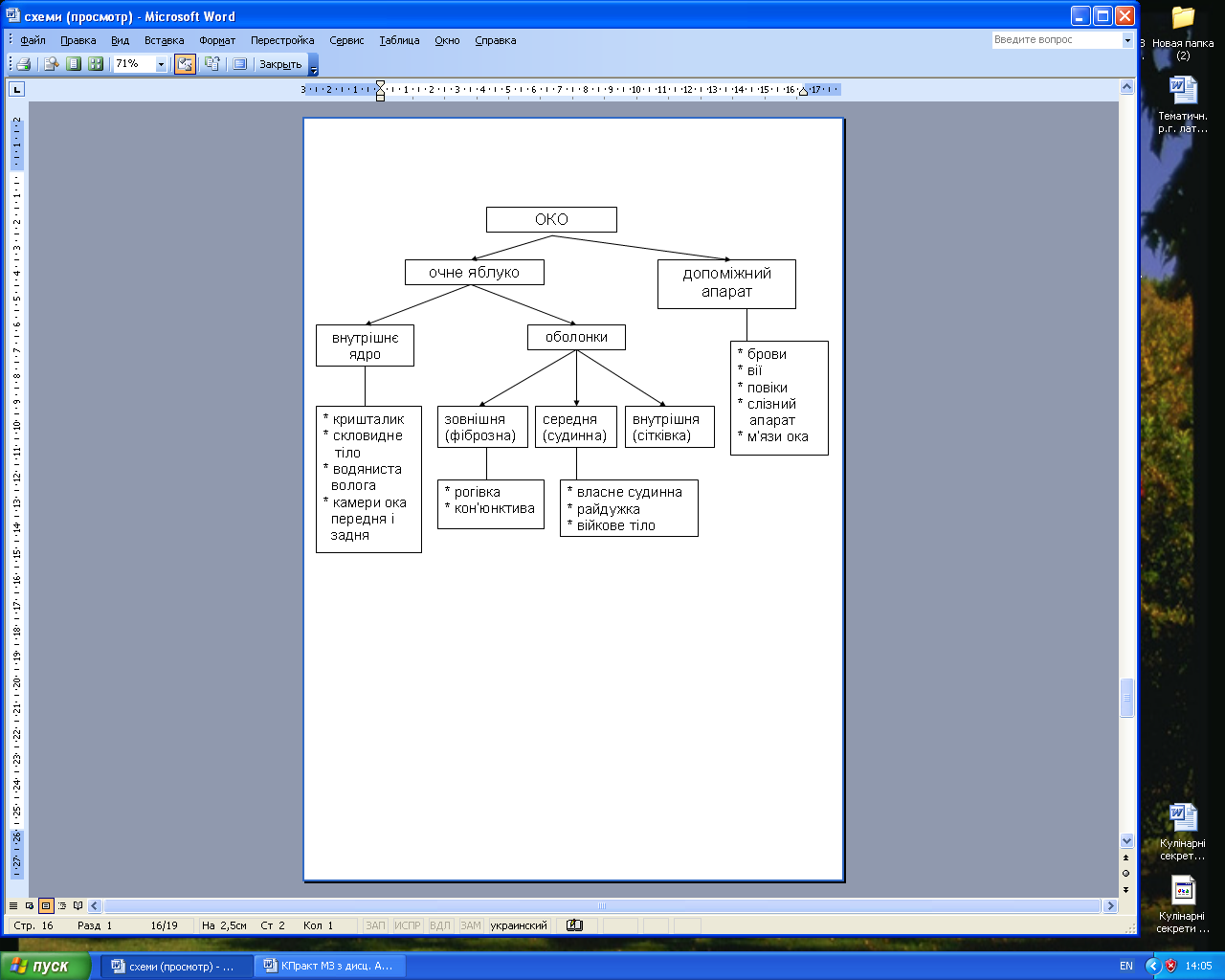Toggle the View Ruler button
Viewport: 1225px width, 980px height.
click(x=185, y=64)
